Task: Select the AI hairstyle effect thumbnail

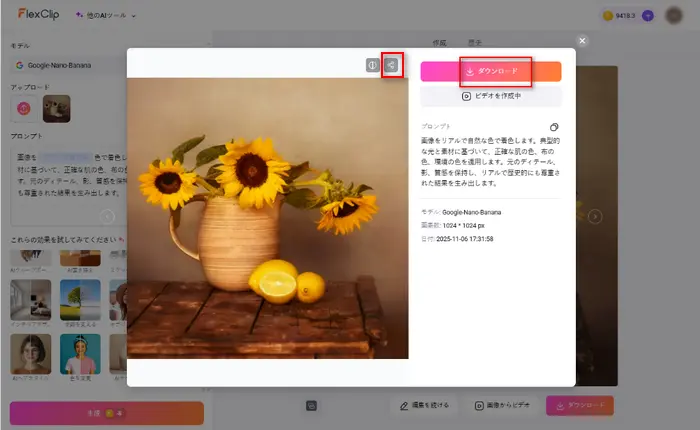Action: tap(31, 354)
